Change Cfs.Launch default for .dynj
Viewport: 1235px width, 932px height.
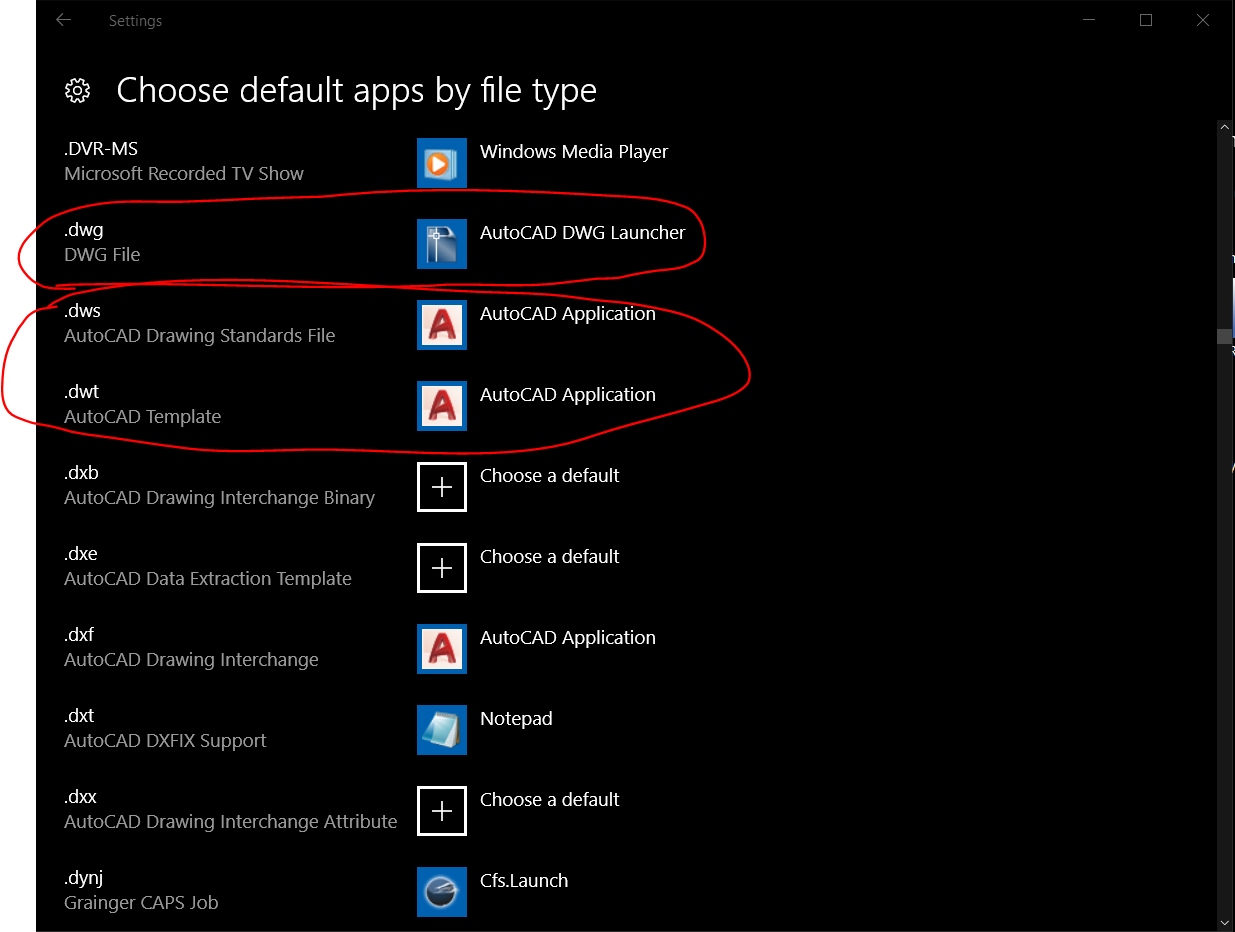[524, 881]
